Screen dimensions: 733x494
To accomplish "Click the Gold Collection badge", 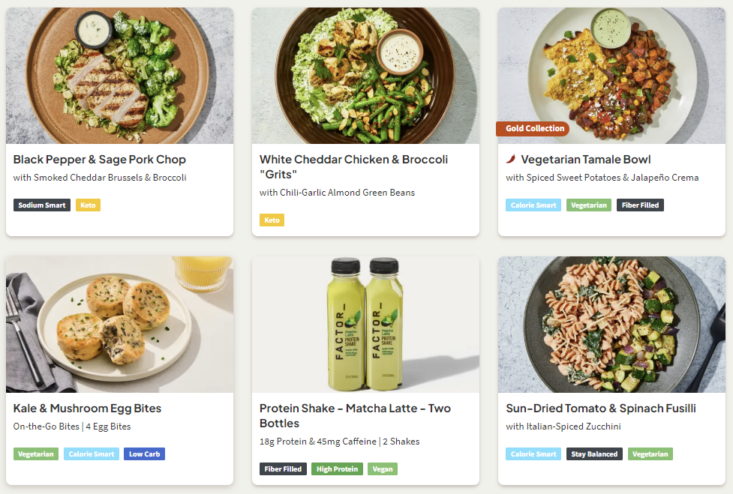I will point(535,129).
